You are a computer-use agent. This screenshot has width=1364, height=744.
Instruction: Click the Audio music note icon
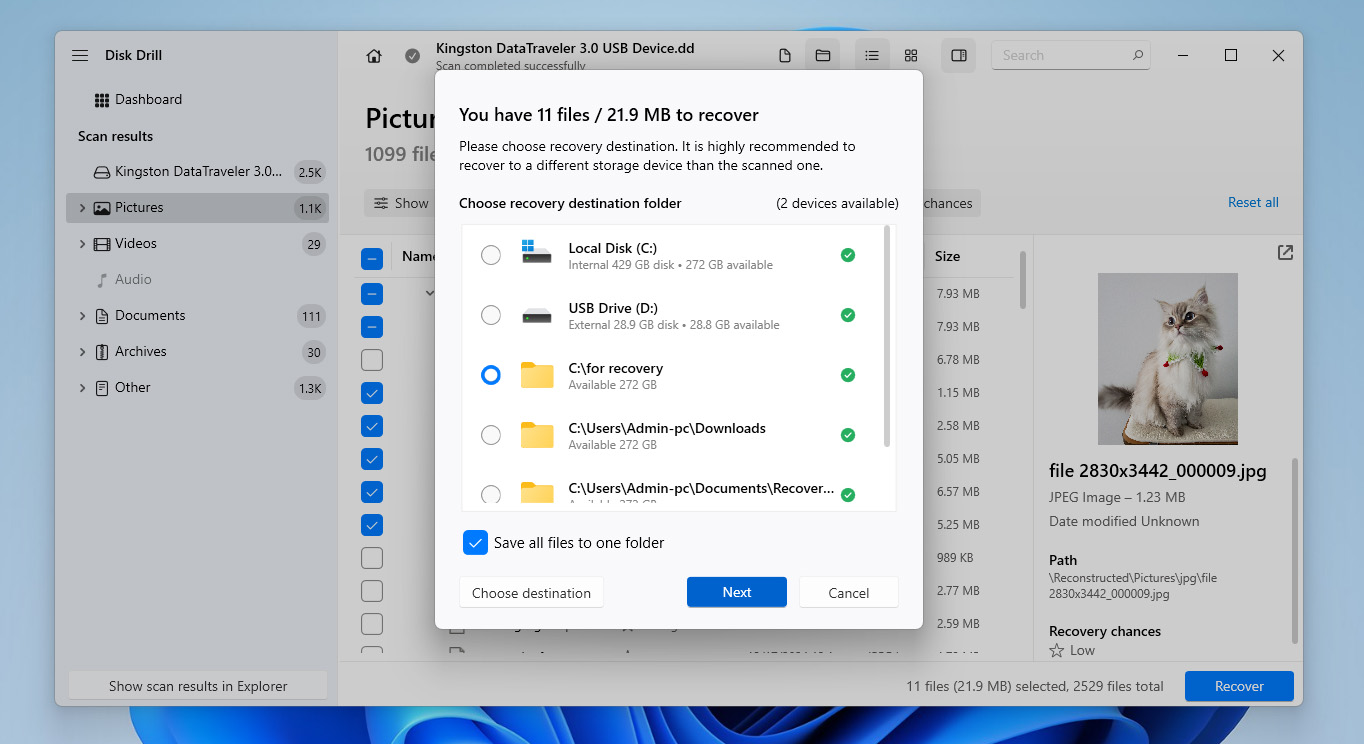[102, 280]
